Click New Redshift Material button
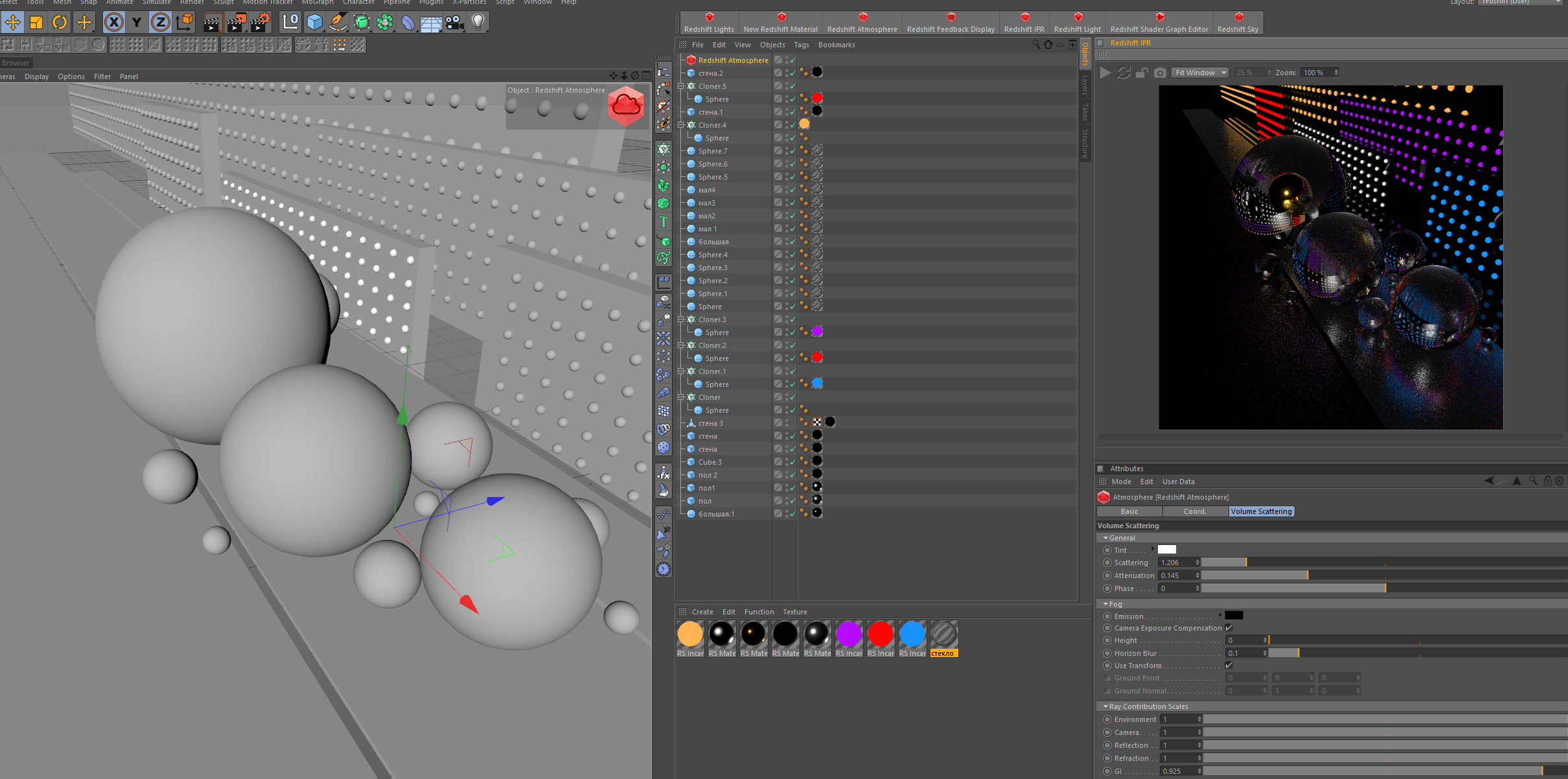Image resolution: width=1568 pixels, height=779 pixels. [780, 23]
